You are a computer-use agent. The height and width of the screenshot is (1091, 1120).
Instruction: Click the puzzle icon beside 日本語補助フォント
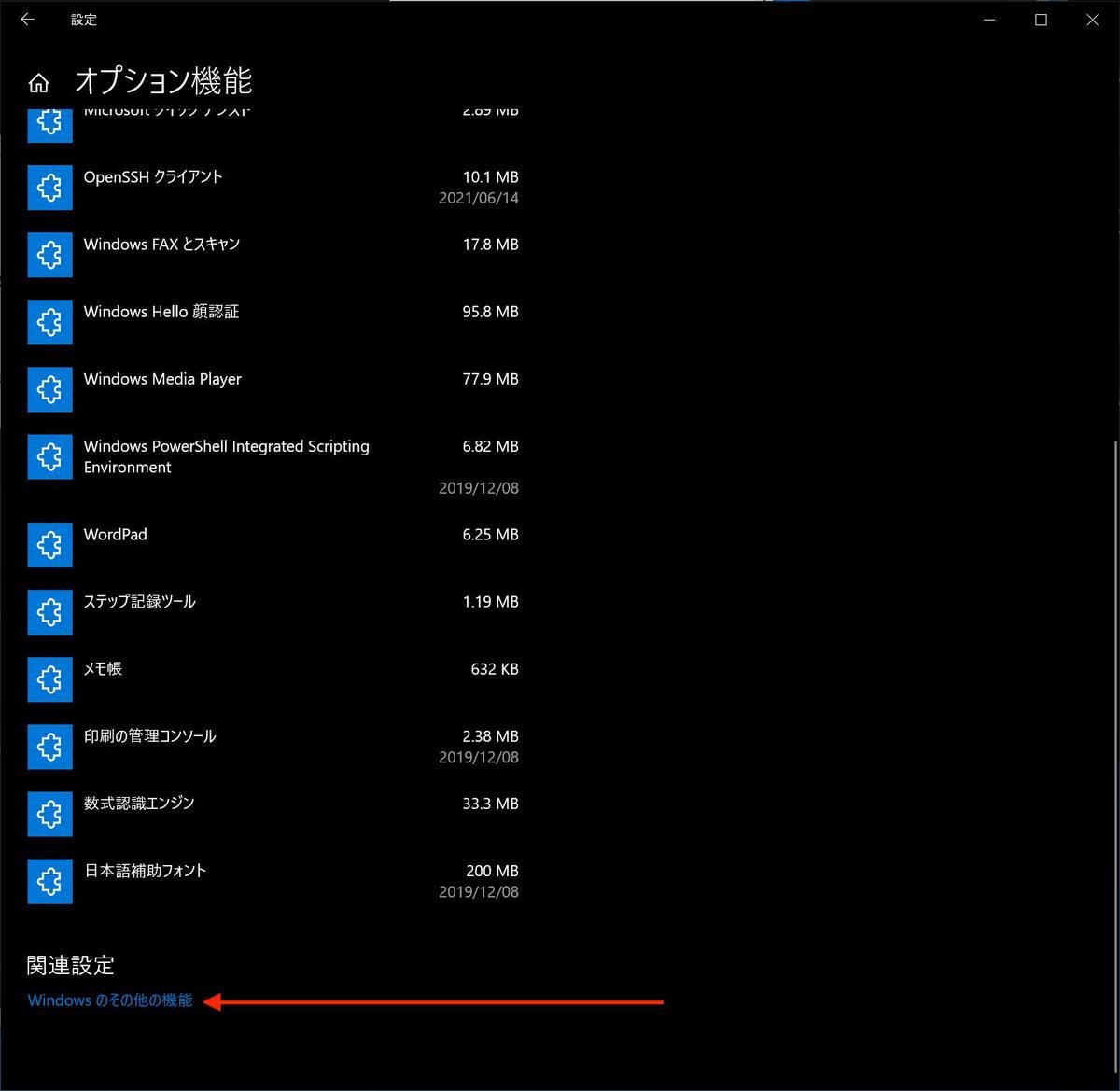(x=50, y=881)
